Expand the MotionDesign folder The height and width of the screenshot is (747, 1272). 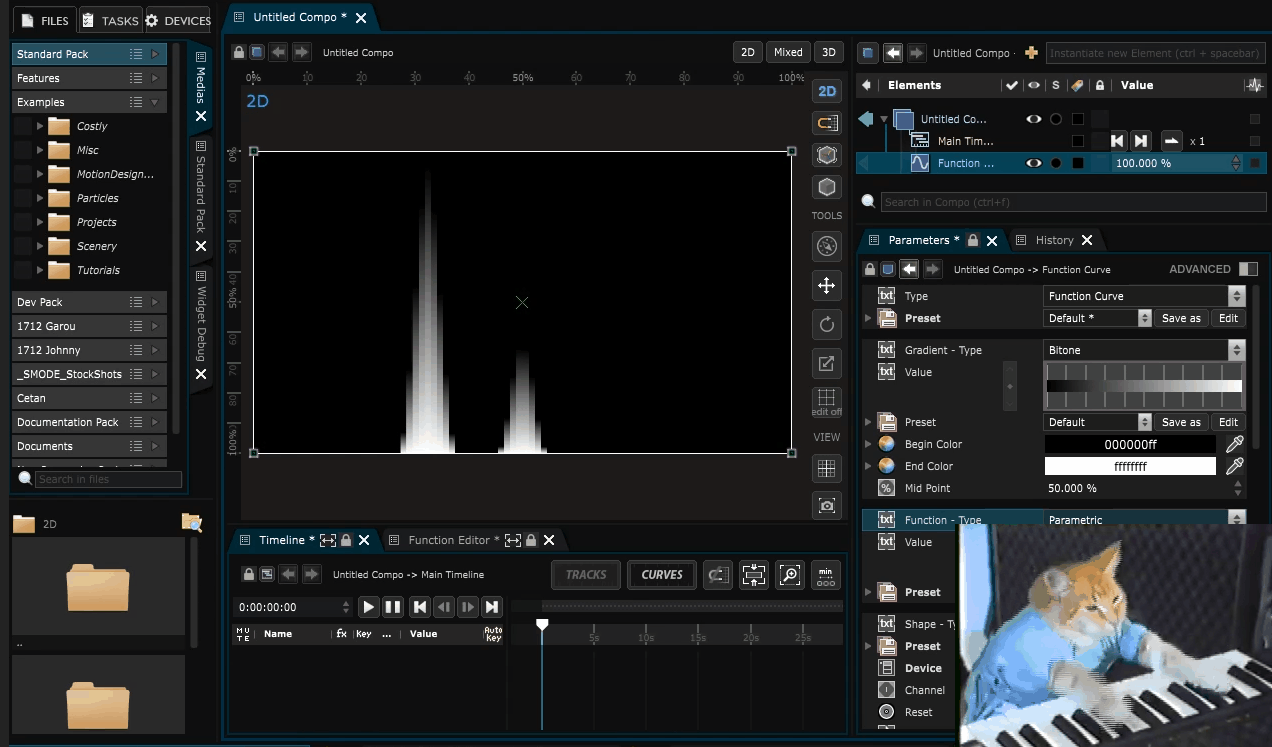click(x=40, y=174)
